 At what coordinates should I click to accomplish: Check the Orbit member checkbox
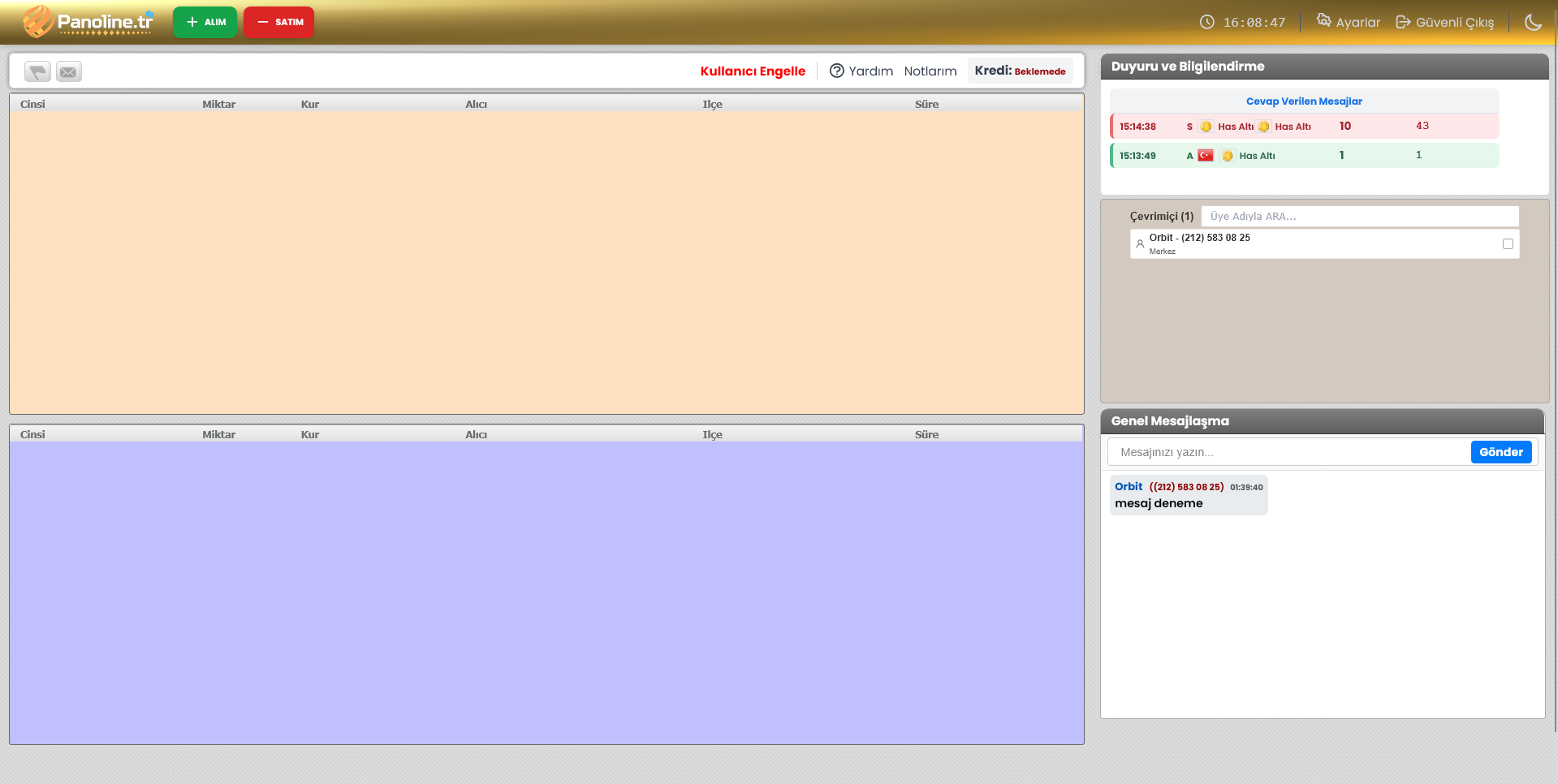(x=1508, y=243)
